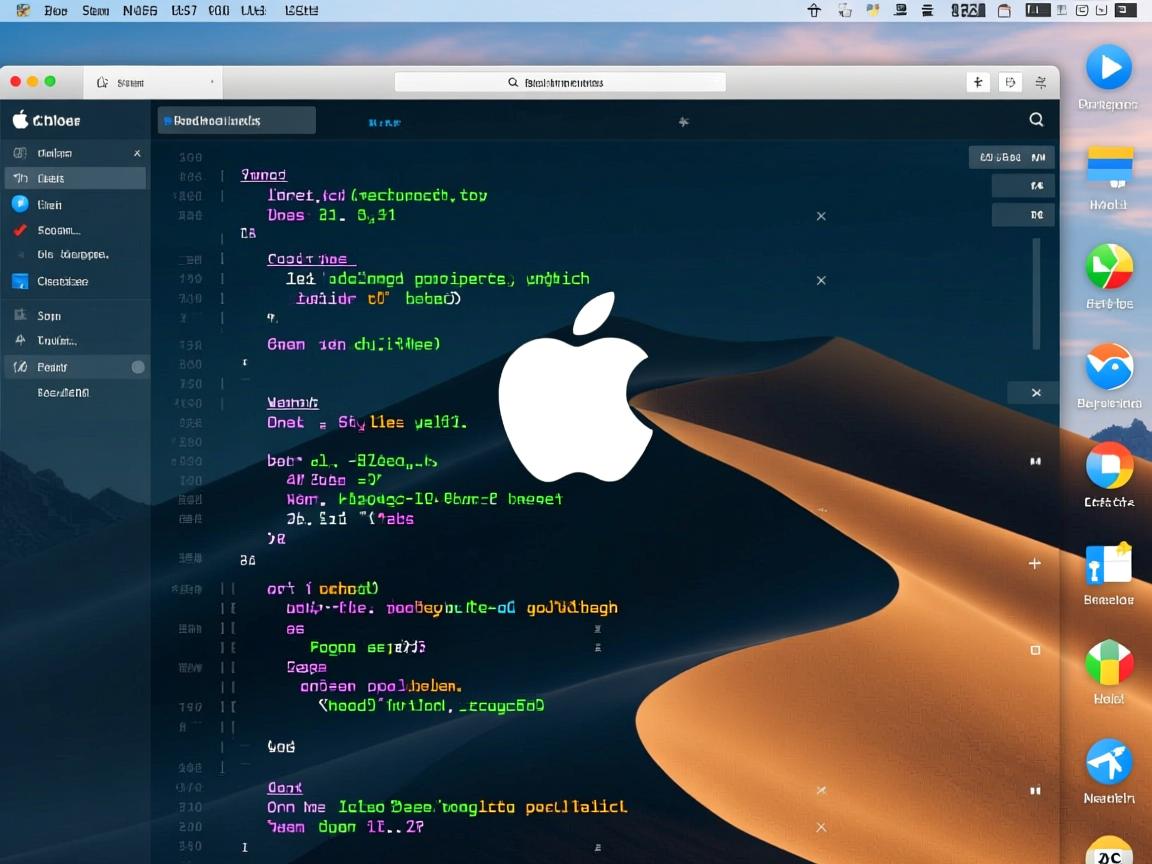Expand the title bar tab's dropdown

(x=212, y=83)
